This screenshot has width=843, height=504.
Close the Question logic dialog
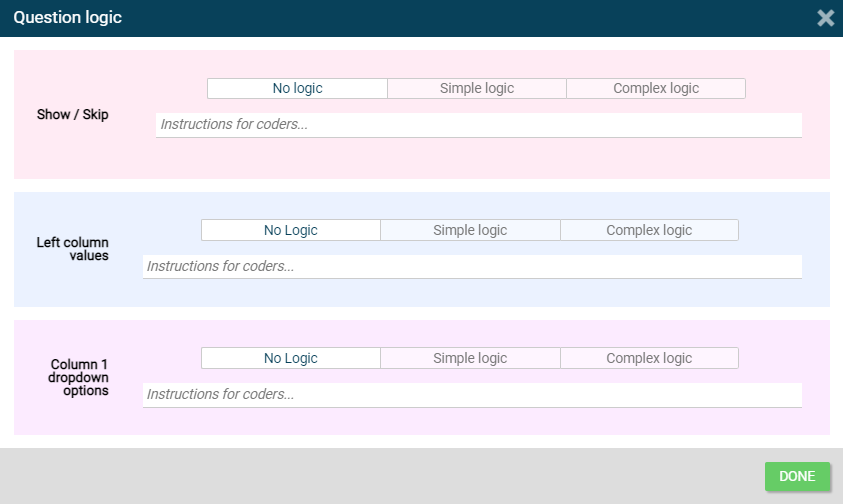pos(825,18)
